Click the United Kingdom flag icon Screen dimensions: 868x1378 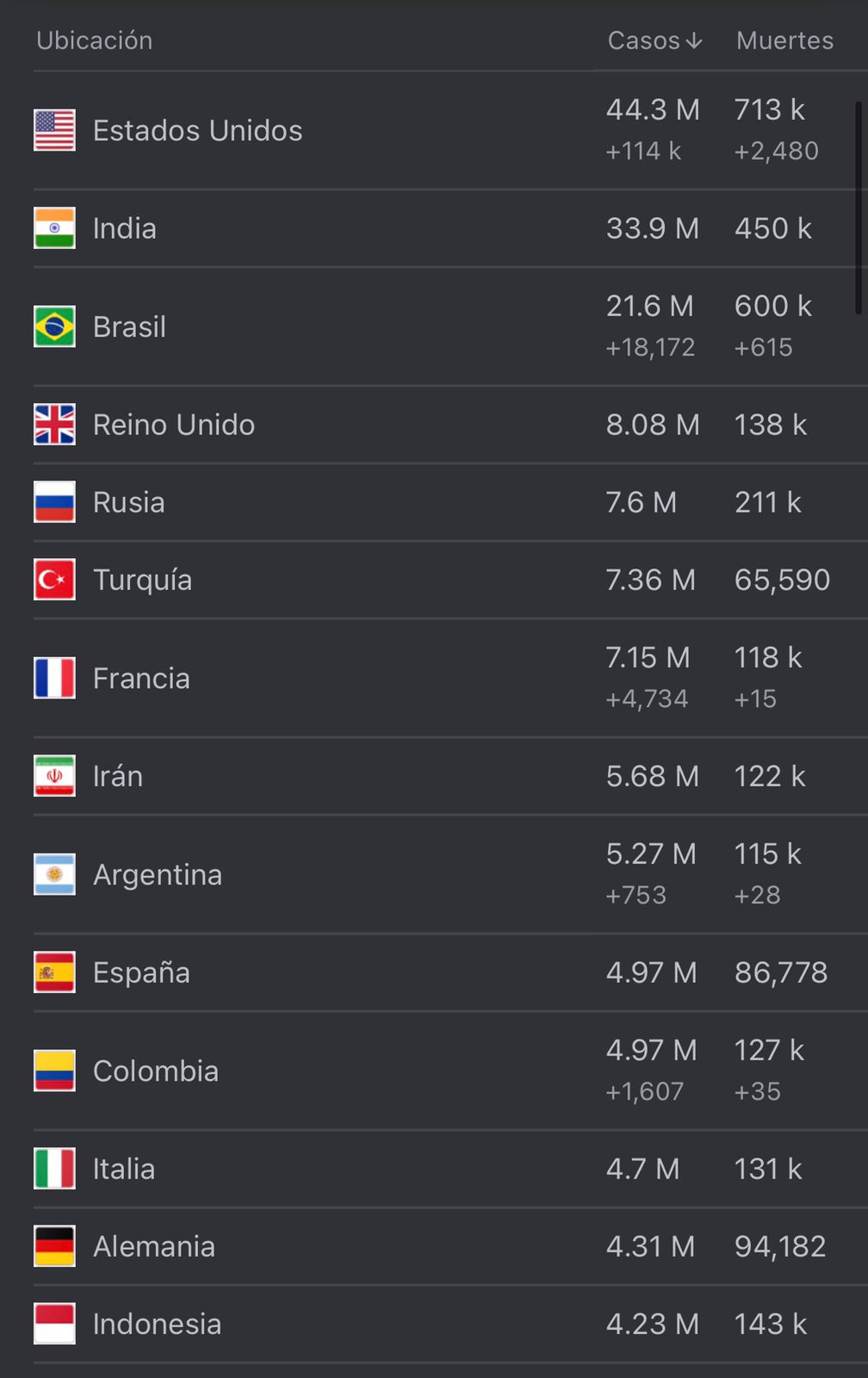click(54, 425)
